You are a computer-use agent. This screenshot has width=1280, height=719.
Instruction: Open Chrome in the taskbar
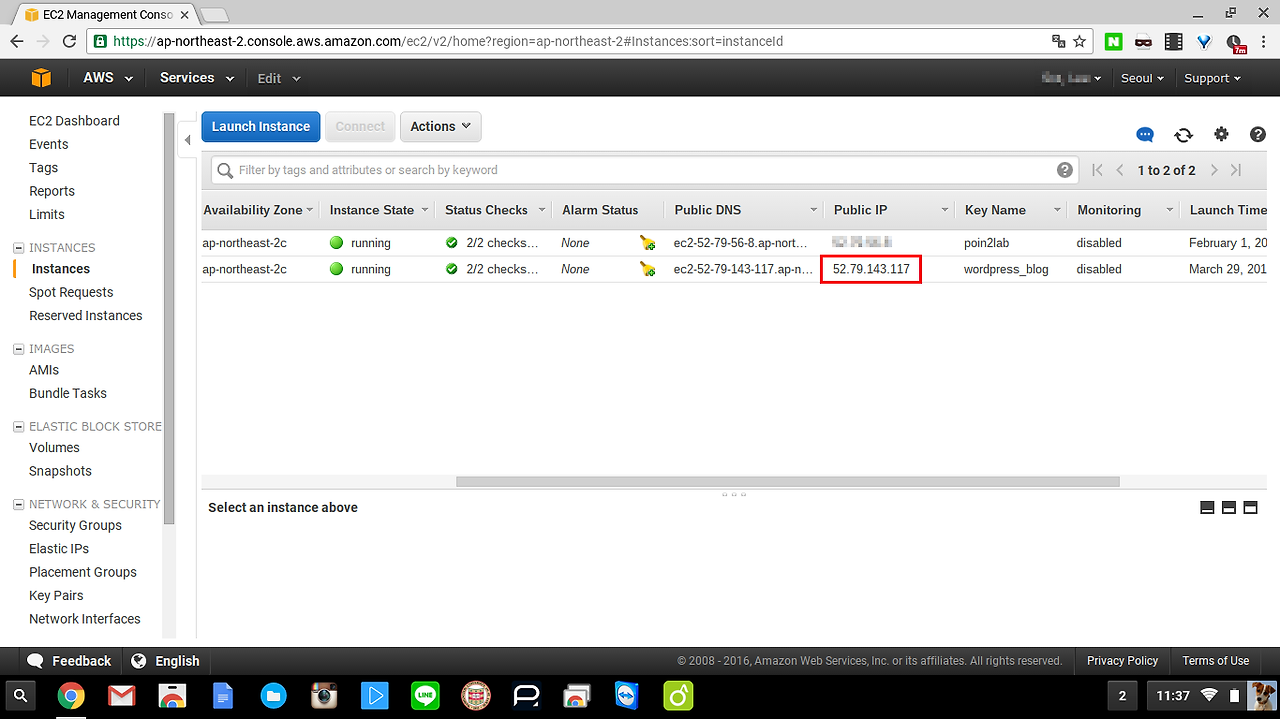(71, 696)
